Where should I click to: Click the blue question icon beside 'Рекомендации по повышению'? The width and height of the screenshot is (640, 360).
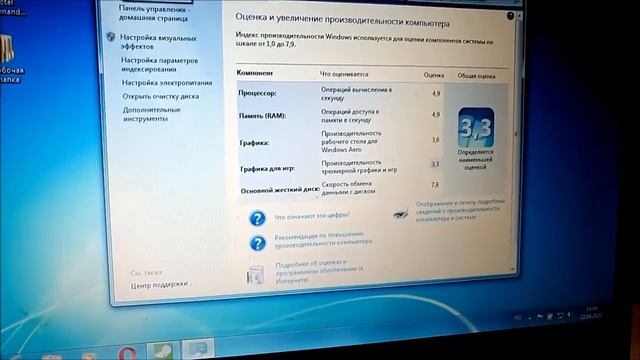pyautogui.click(x=258, y=243)
